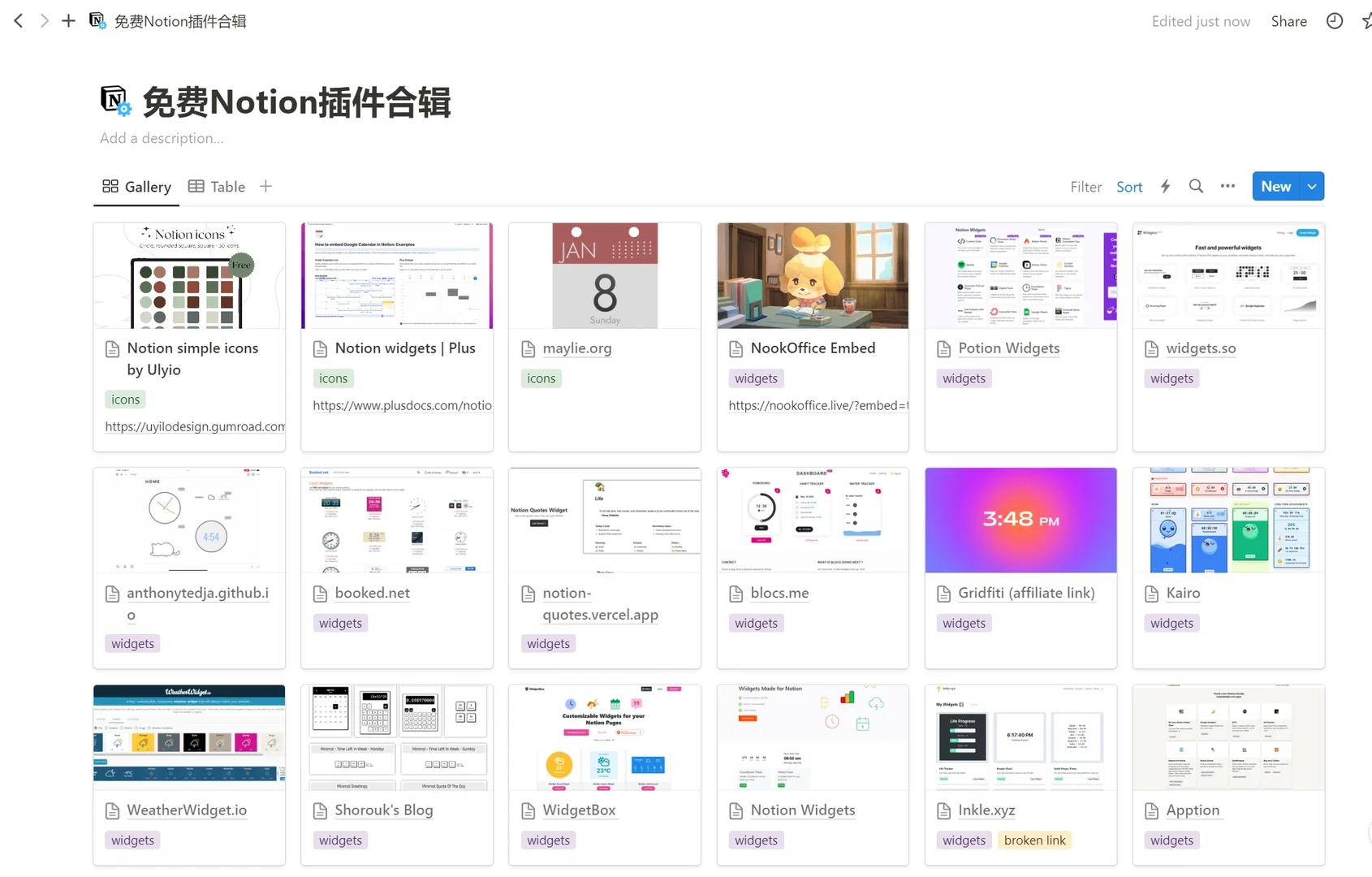This screenshot has height=877, width=1372.
Task: Click the page's Notion cube icon
Action: pos(114,99)
